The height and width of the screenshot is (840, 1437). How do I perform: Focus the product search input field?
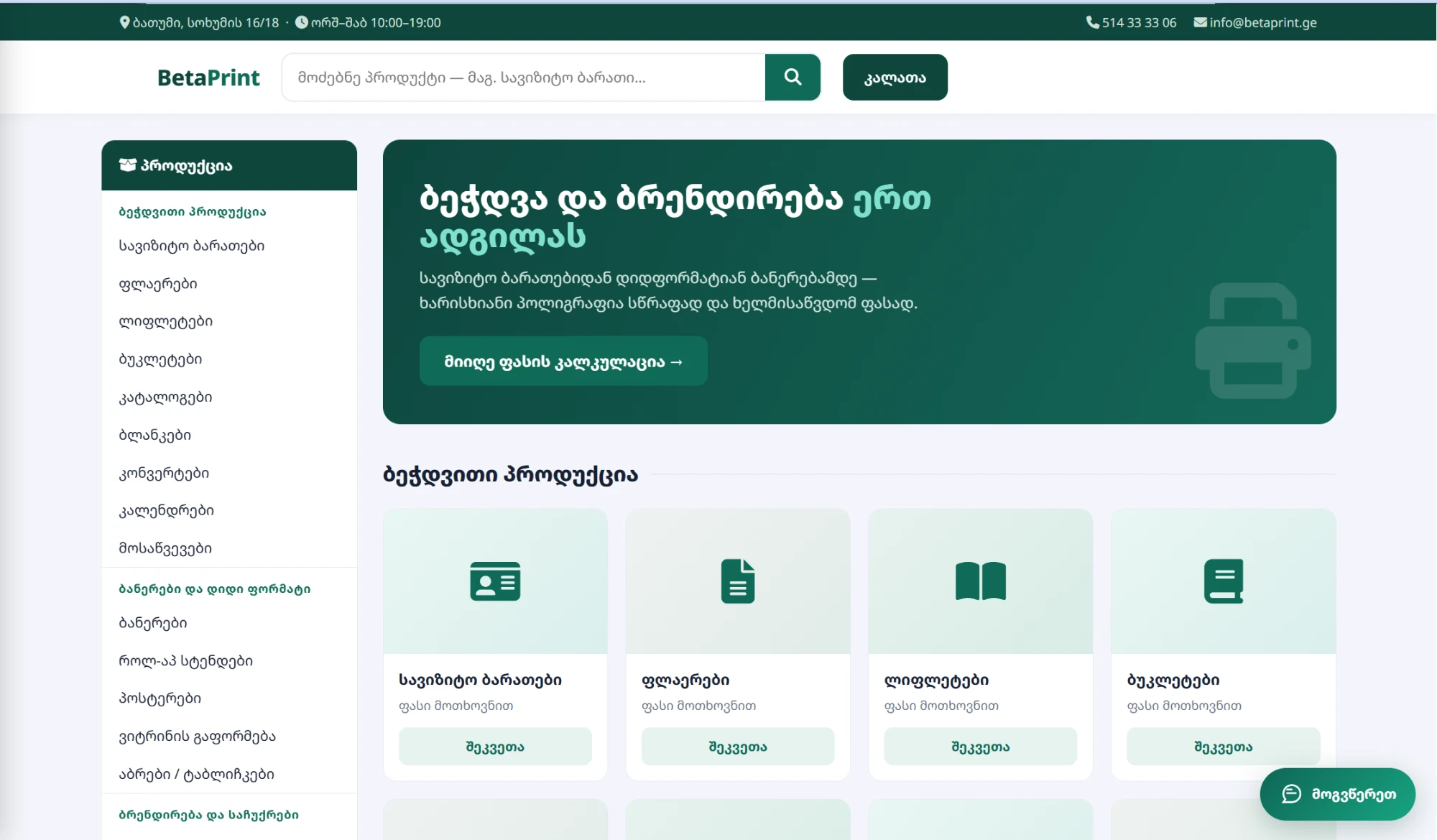(x=524, y=77)
